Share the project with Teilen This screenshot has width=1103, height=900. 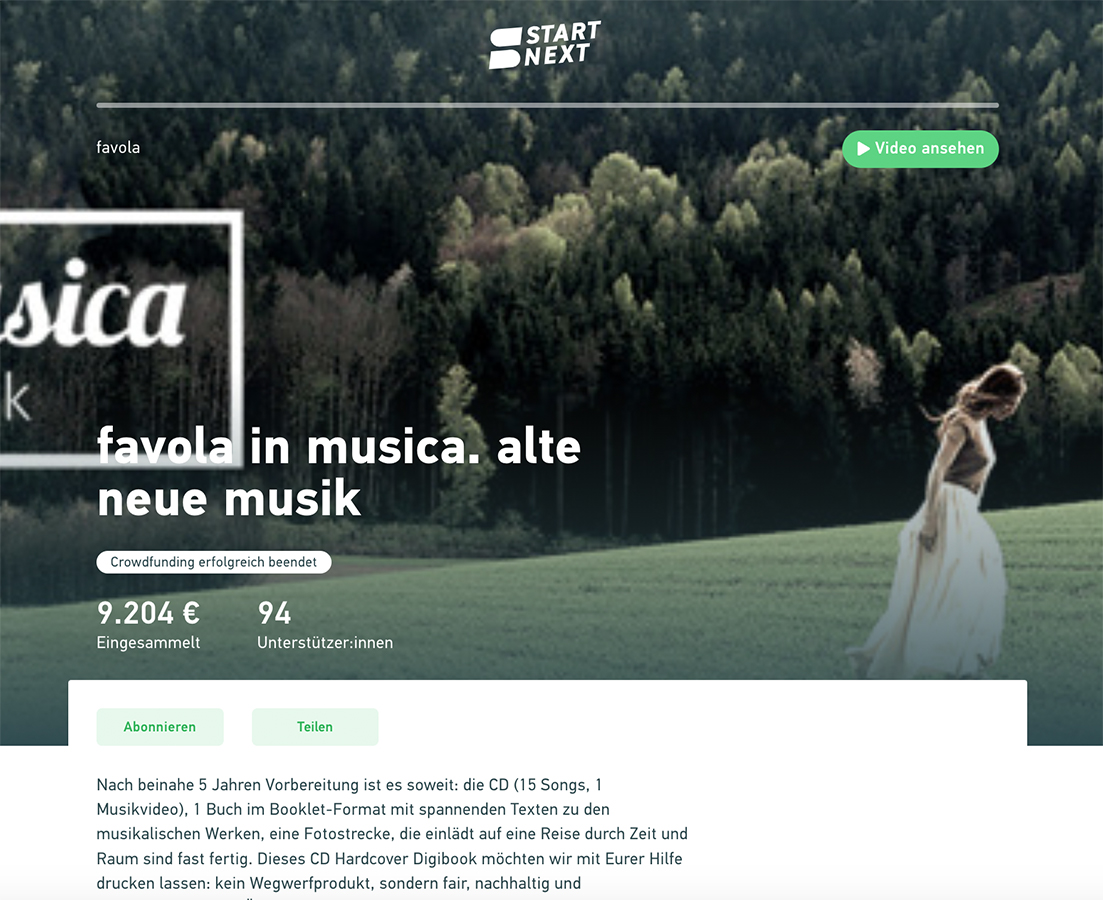click(315, 727)
